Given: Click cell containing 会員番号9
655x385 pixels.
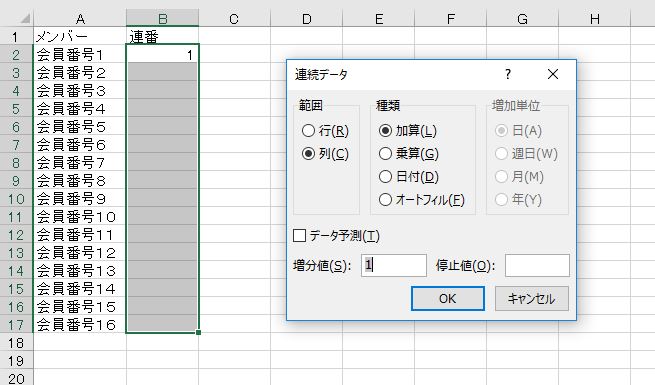Looking at the screenshot, I should click(x=80, y=198).
